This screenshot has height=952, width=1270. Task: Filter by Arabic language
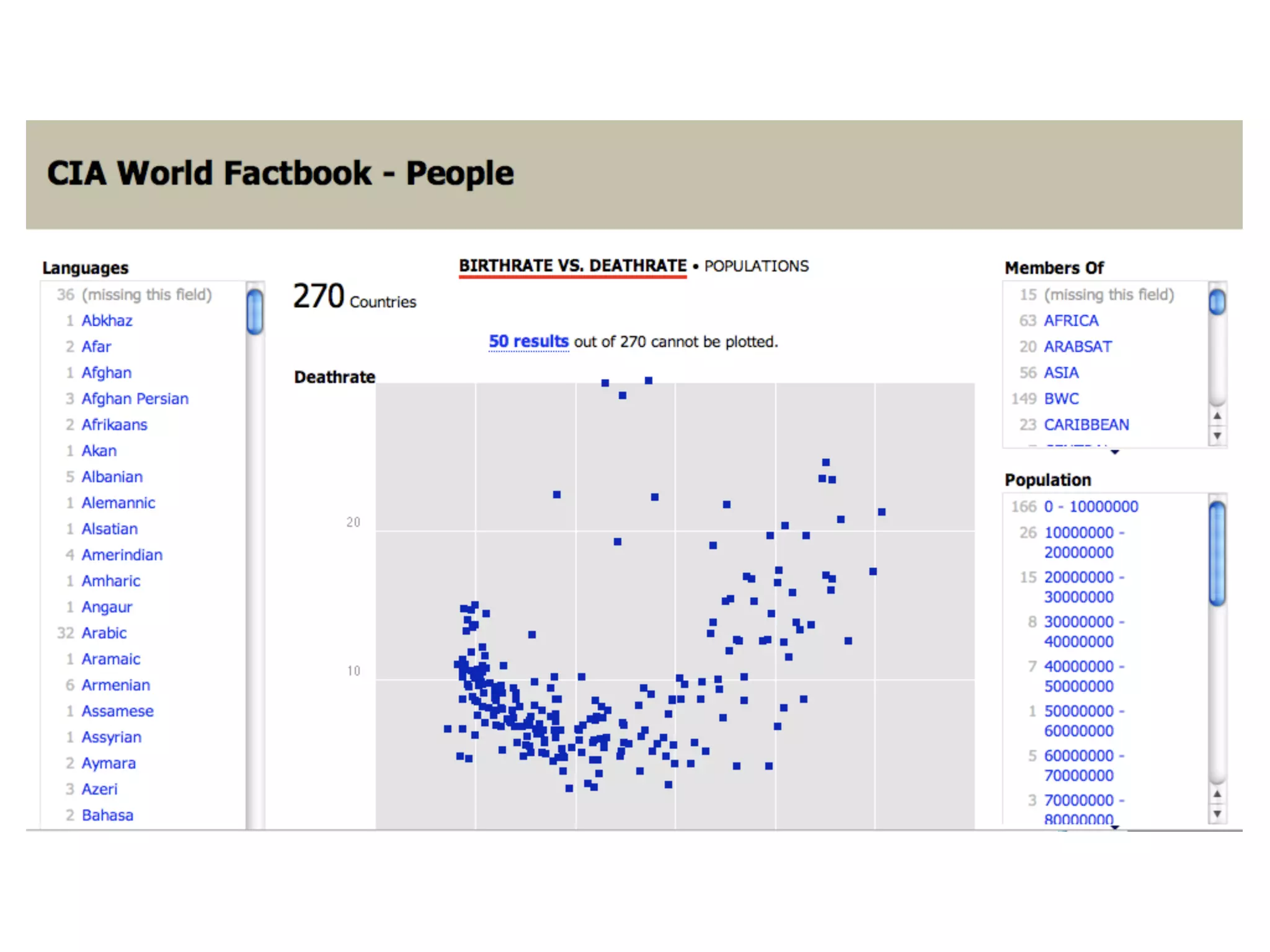tap(104, 633)
